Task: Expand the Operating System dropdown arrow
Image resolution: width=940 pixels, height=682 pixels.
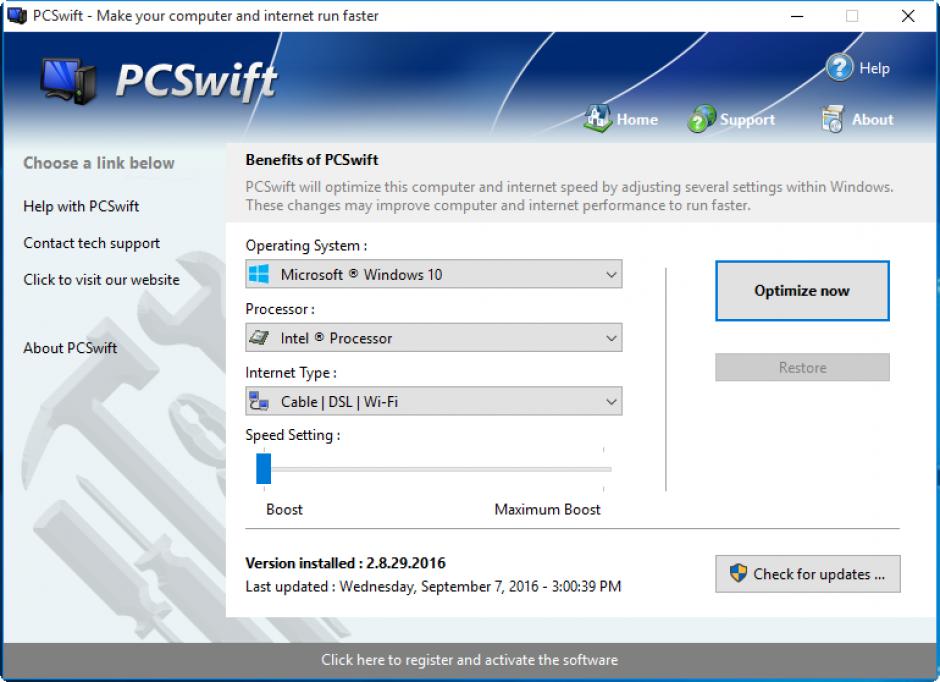Action: [x=611, y=274]
